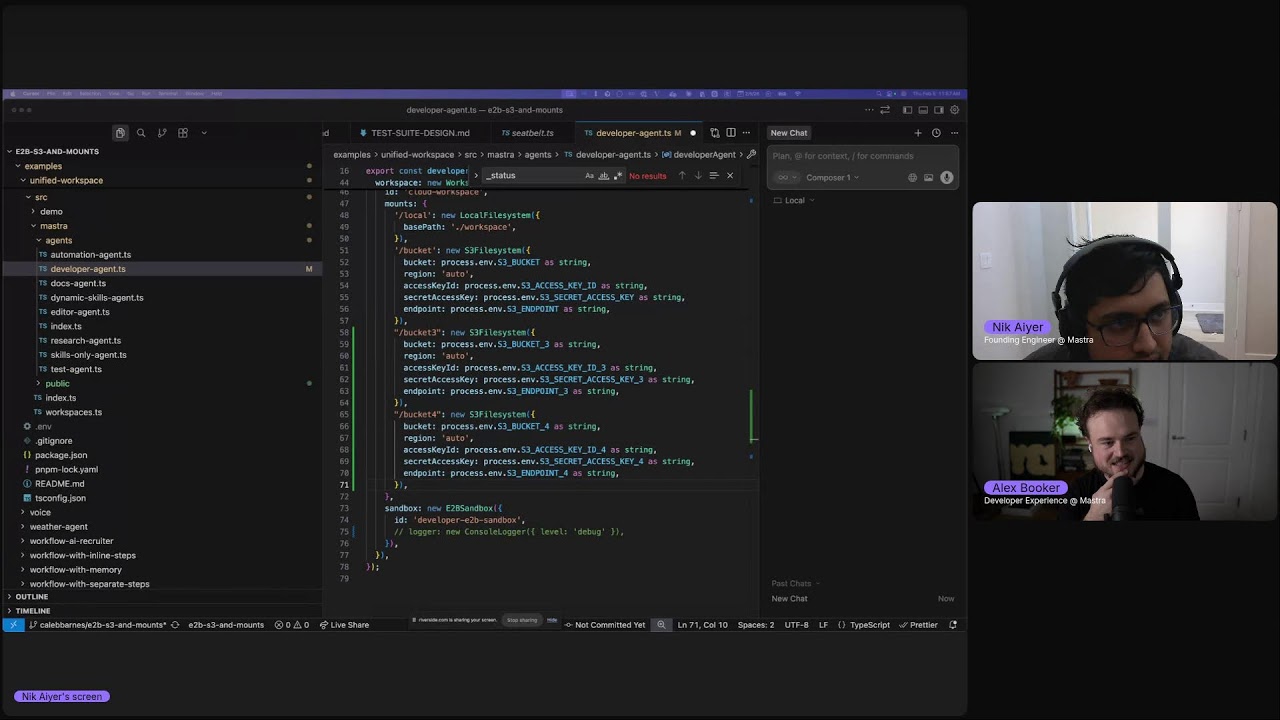This screenshot has width=1280, height=720.
Task: Start a new chat with plus icon
Action: click(x=918, y=133)
